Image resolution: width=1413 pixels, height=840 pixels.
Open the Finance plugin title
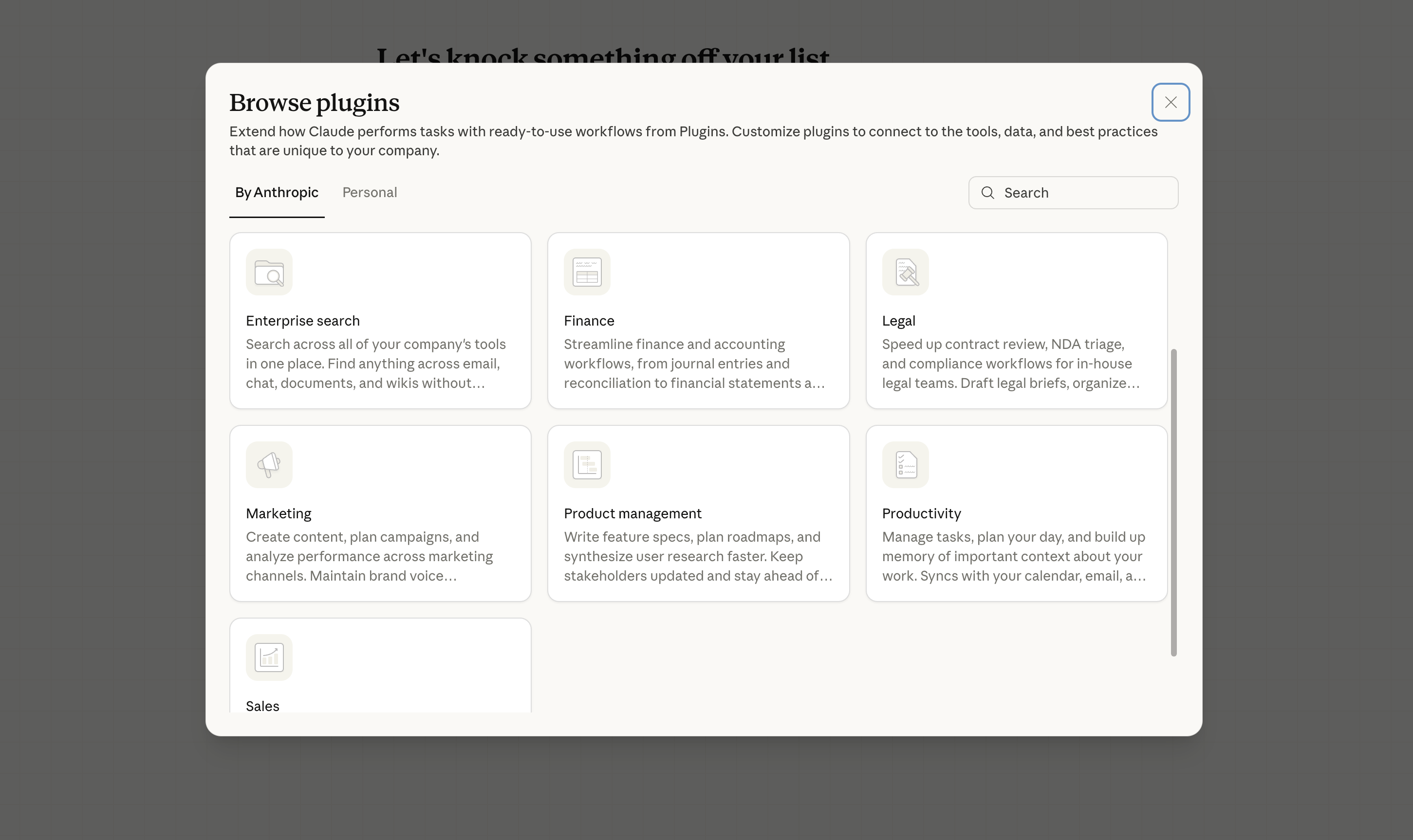(x=588, y=321)
